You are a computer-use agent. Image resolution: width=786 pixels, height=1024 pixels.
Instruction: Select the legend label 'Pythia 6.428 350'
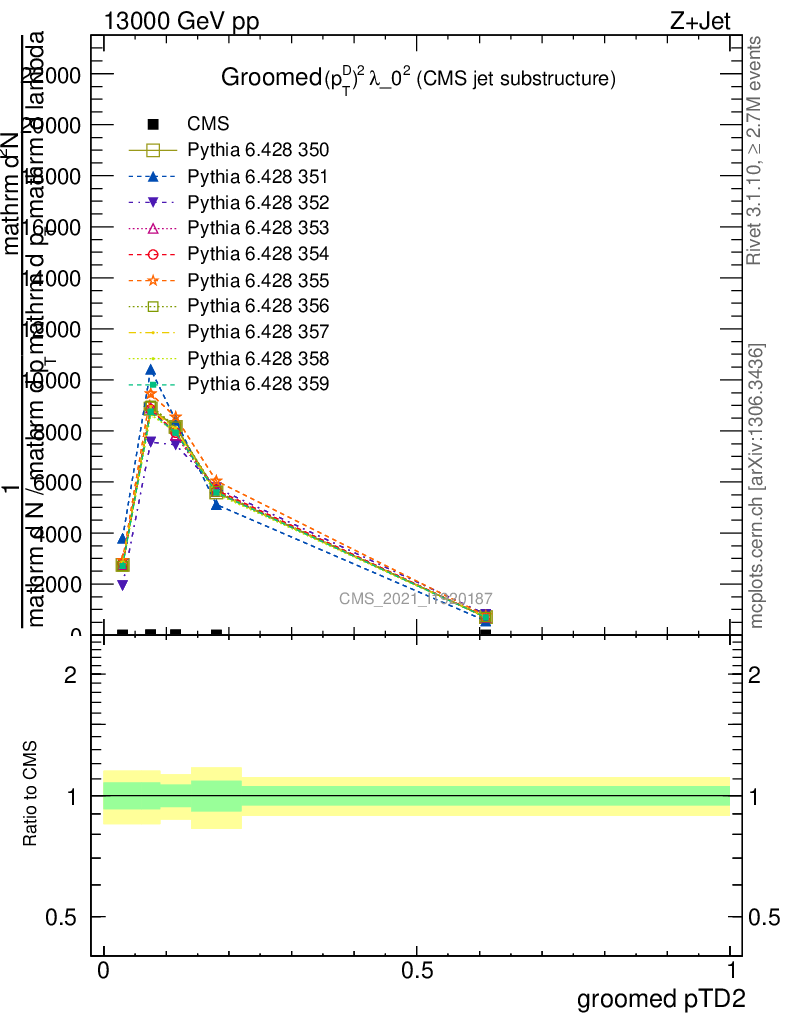pos(258,150)
